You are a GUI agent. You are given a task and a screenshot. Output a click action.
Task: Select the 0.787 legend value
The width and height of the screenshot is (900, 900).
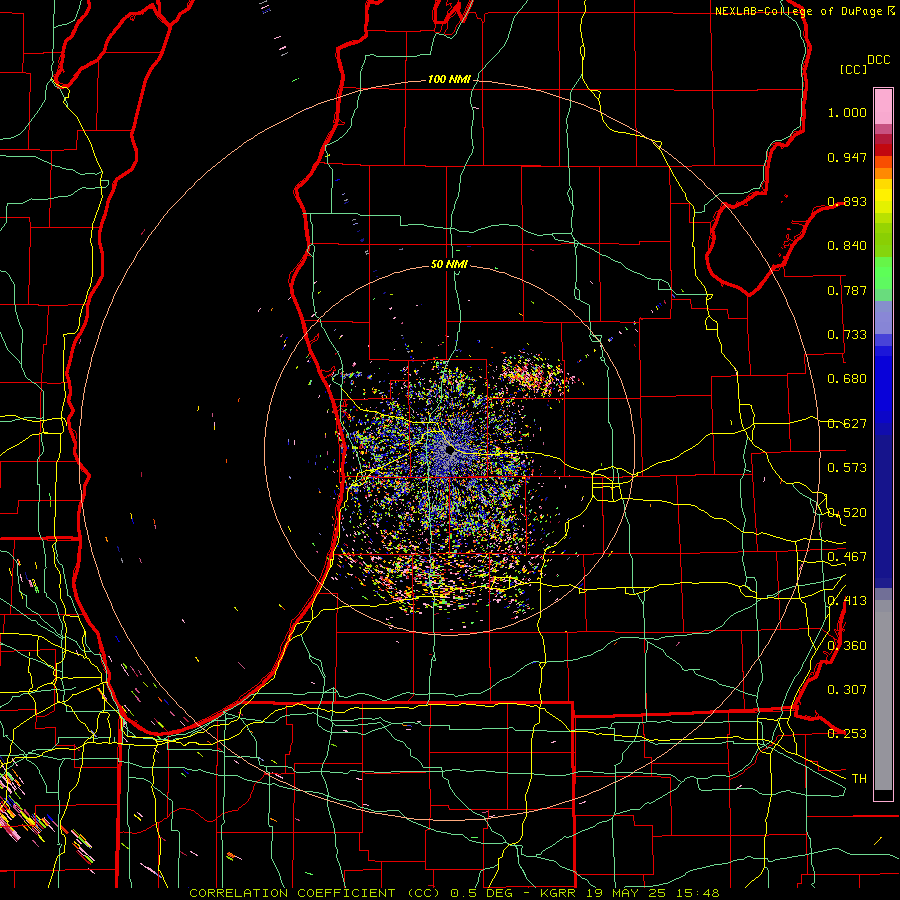(x=847, y=290)
